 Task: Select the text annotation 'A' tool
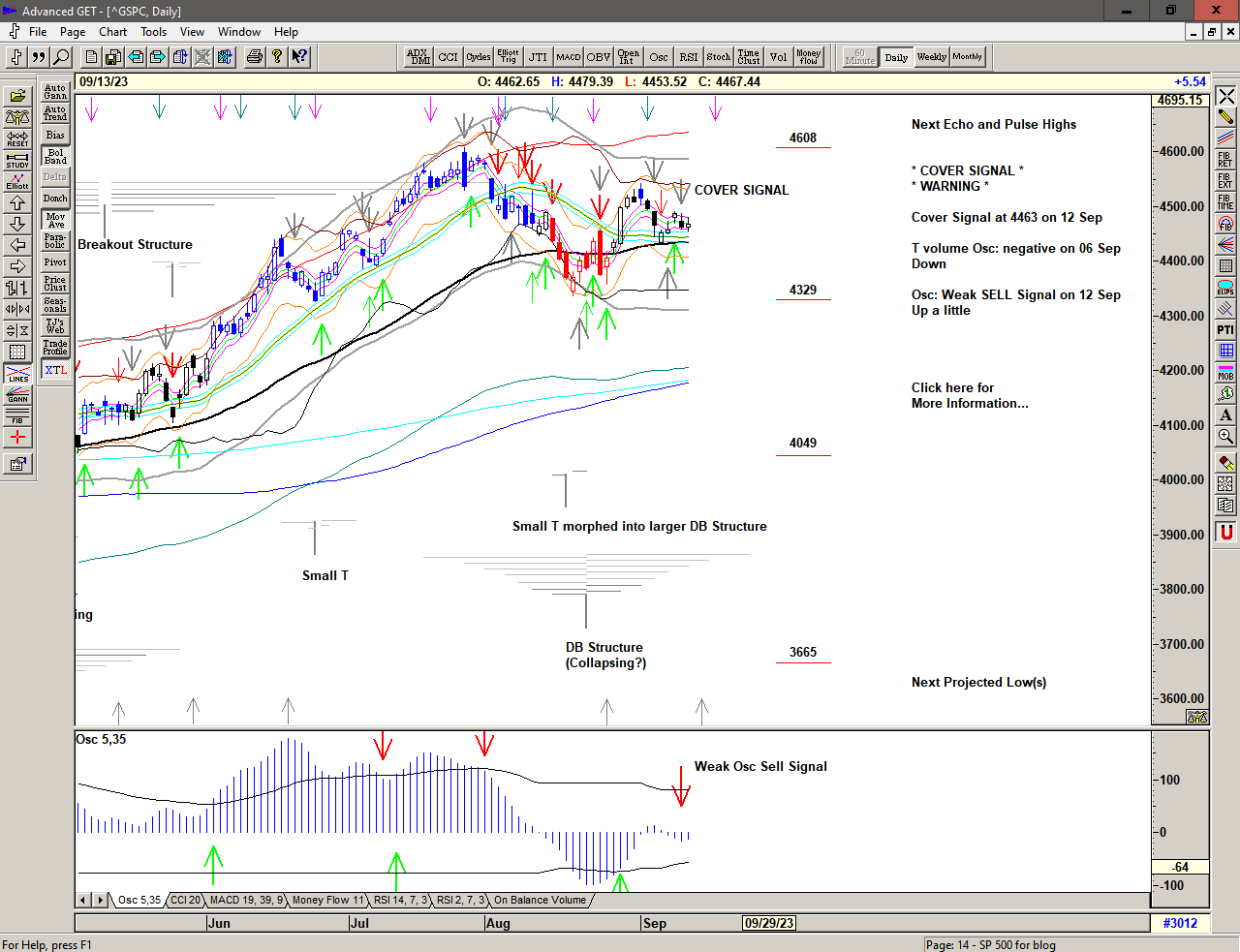point(1225,415)
